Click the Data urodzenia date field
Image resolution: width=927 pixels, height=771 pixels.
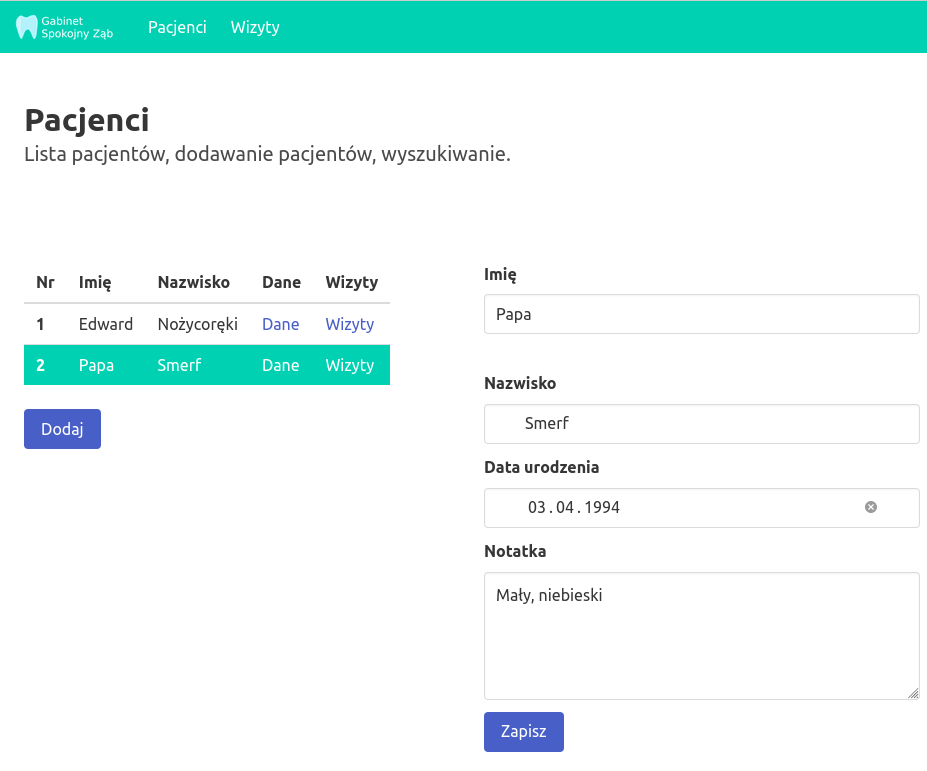tap(670, 507)
